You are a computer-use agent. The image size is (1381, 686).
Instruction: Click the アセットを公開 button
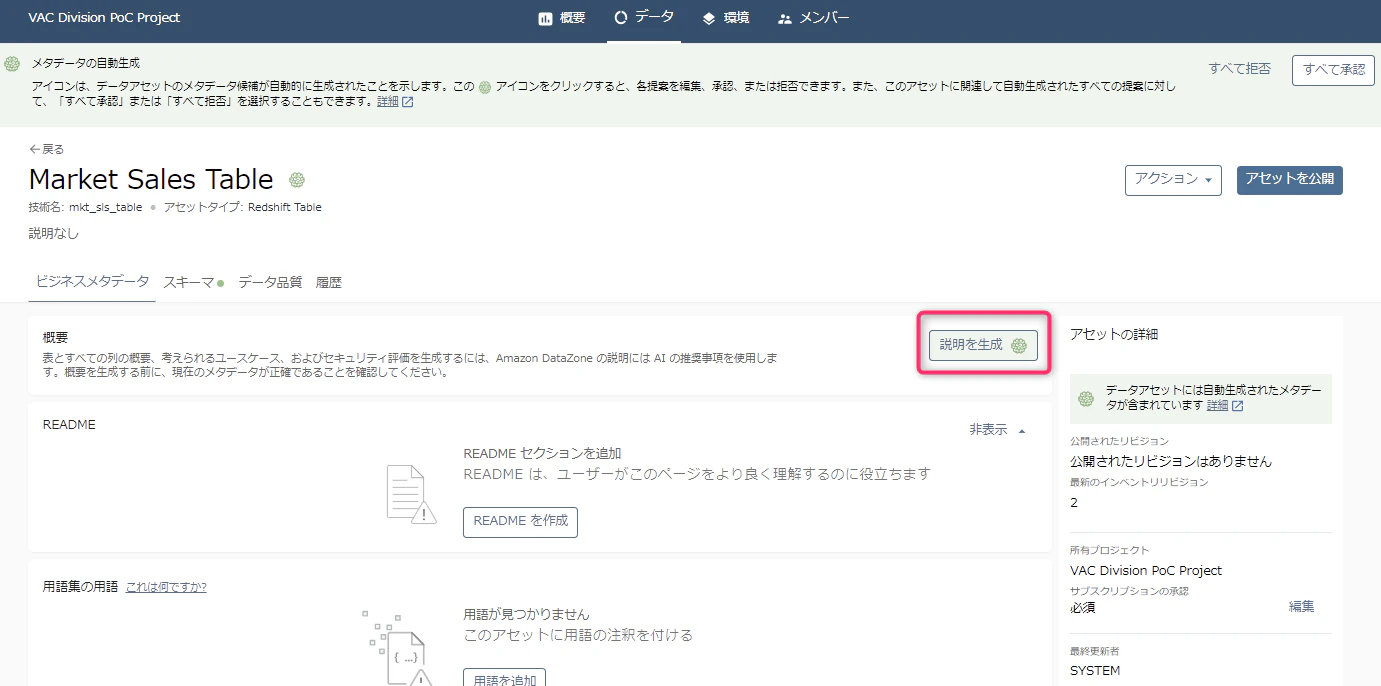point(1290,180)
